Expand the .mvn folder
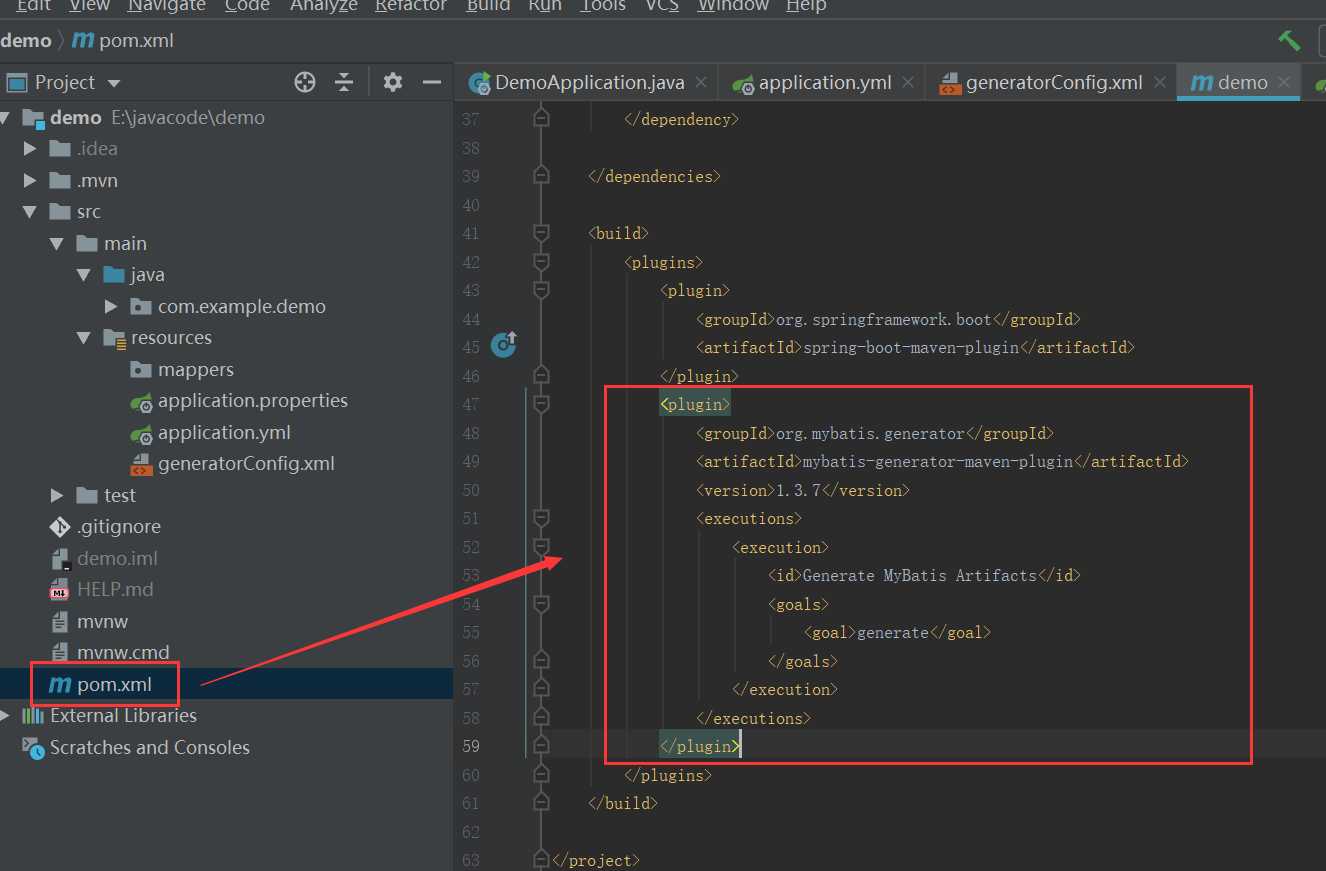Viewport: 1326px width, 871px height. pyautogui.click(x=30, y=181)
